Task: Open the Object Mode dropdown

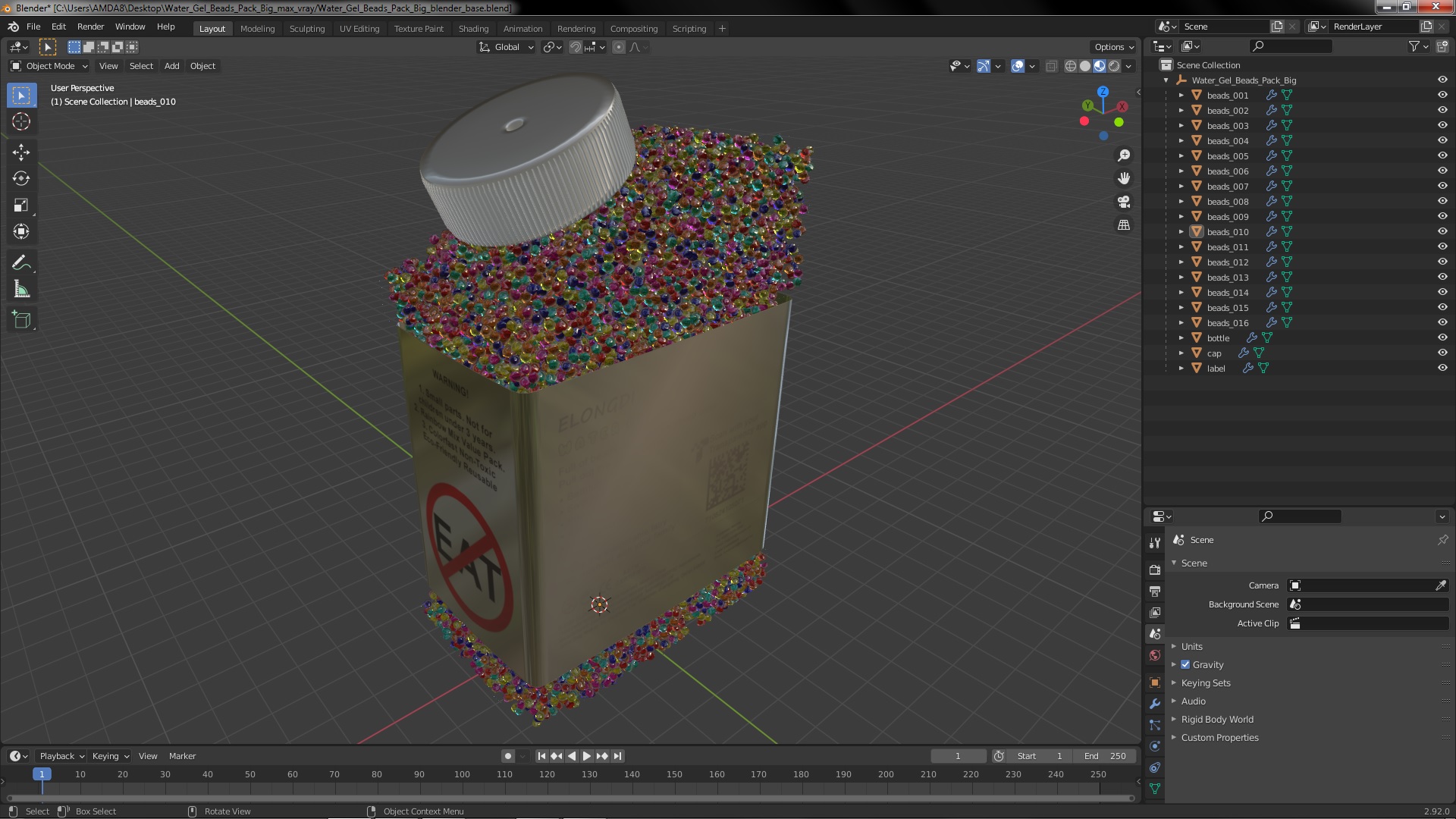Action: [49, 66]
